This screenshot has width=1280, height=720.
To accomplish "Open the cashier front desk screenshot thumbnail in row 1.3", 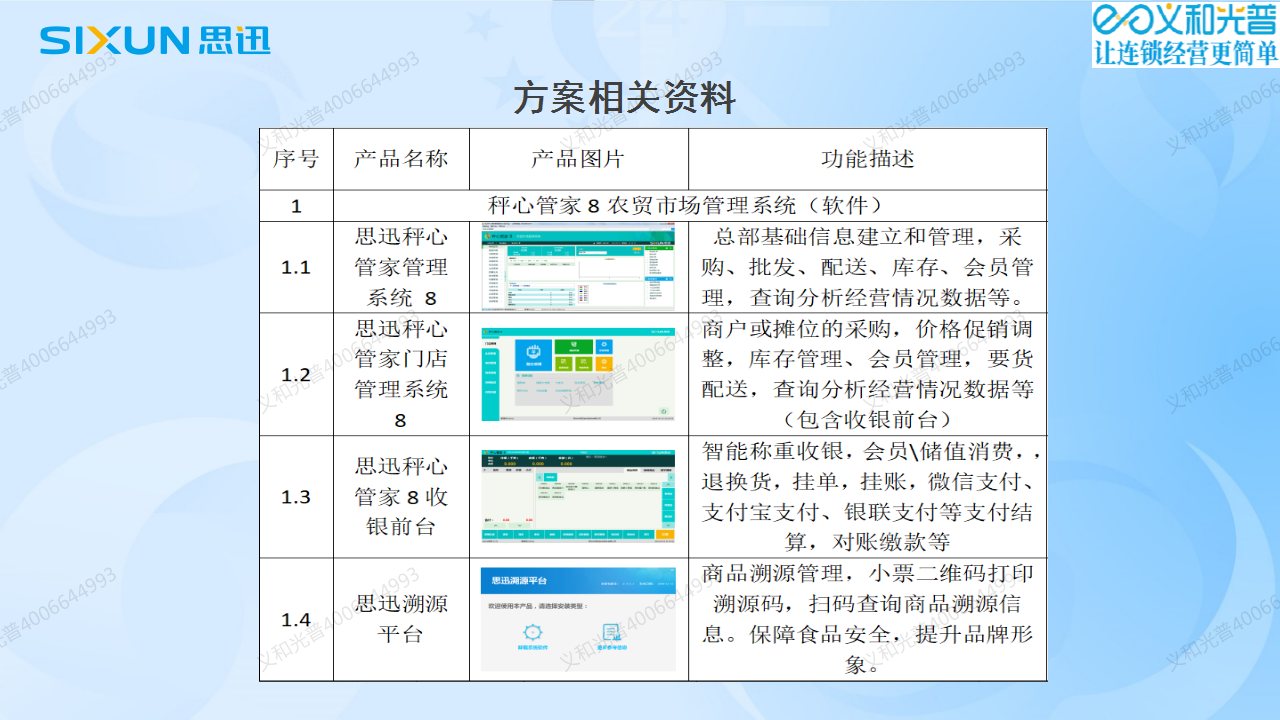I will tap(578, 497).
